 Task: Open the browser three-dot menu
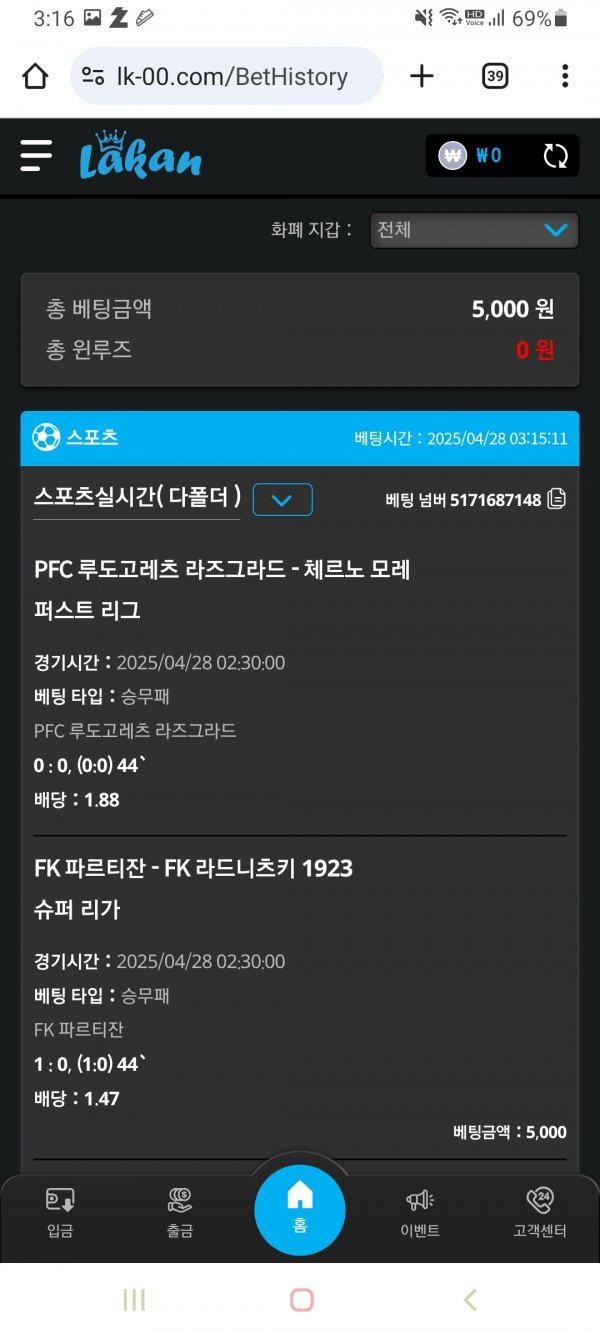click(565, 76)
